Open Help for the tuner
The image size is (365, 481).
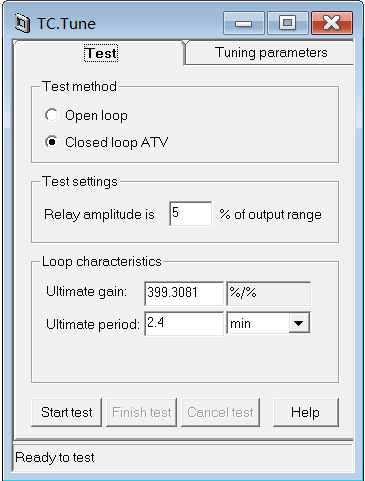click(x=306, y=412)
